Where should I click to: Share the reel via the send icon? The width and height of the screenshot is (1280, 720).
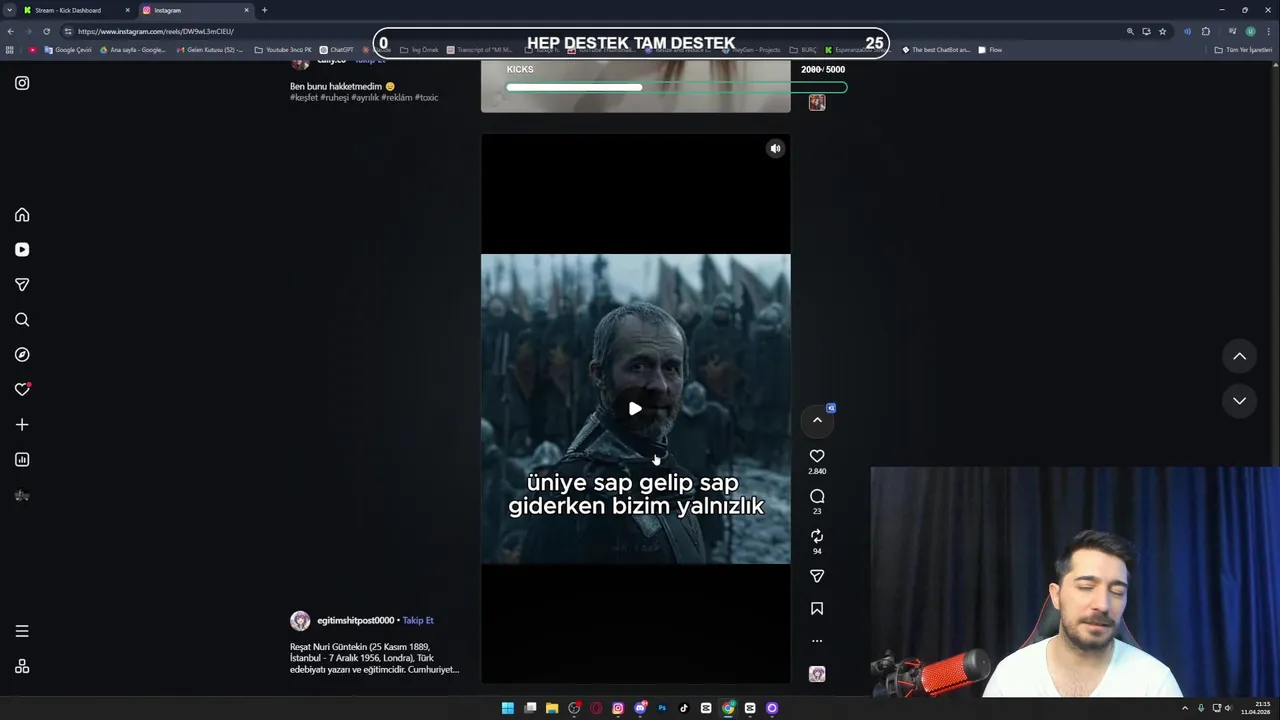click(x=817, y=576)
